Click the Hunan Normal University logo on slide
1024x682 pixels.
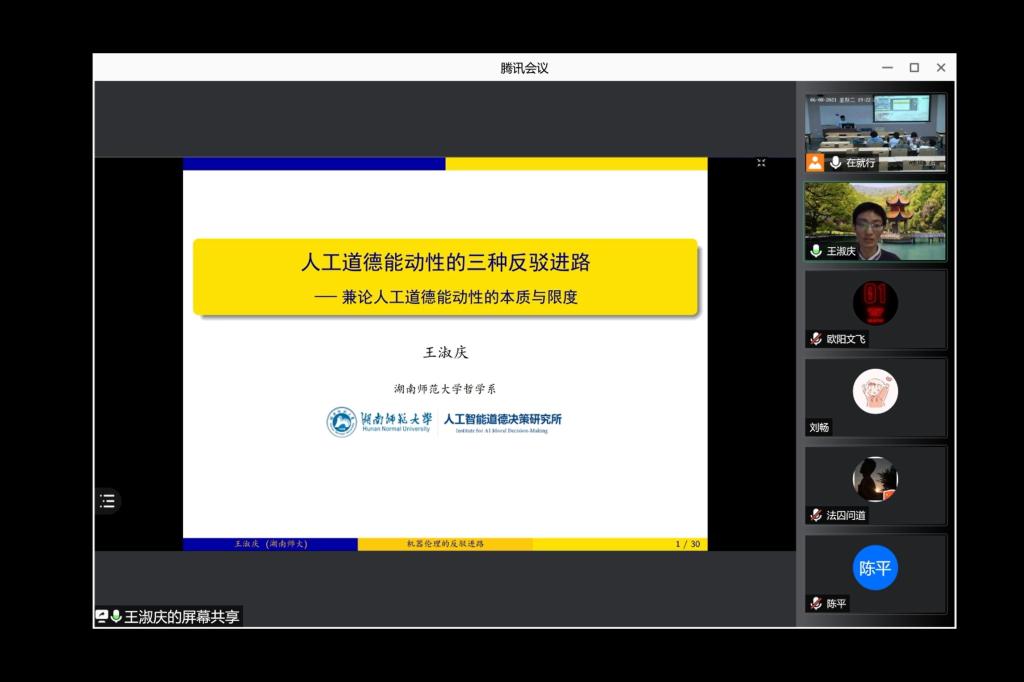point(380,422)
